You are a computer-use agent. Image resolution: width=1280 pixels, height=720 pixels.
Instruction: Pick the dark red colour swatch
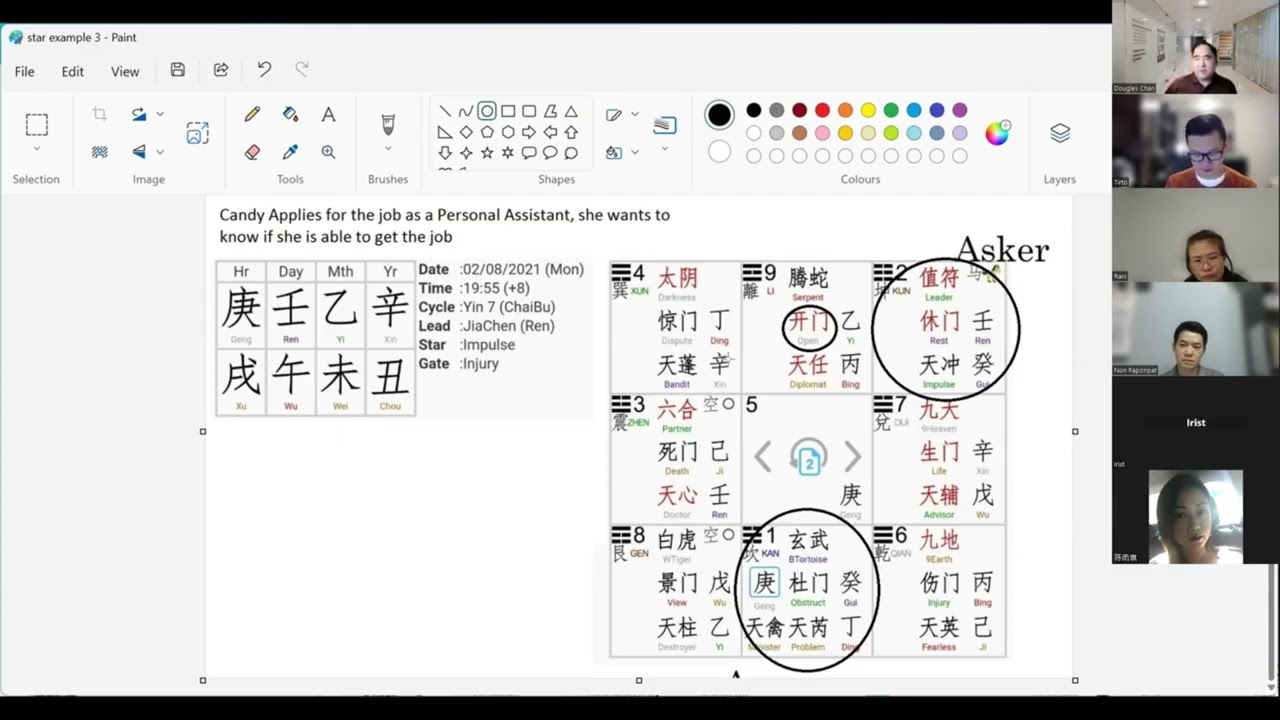coord(799,110)
